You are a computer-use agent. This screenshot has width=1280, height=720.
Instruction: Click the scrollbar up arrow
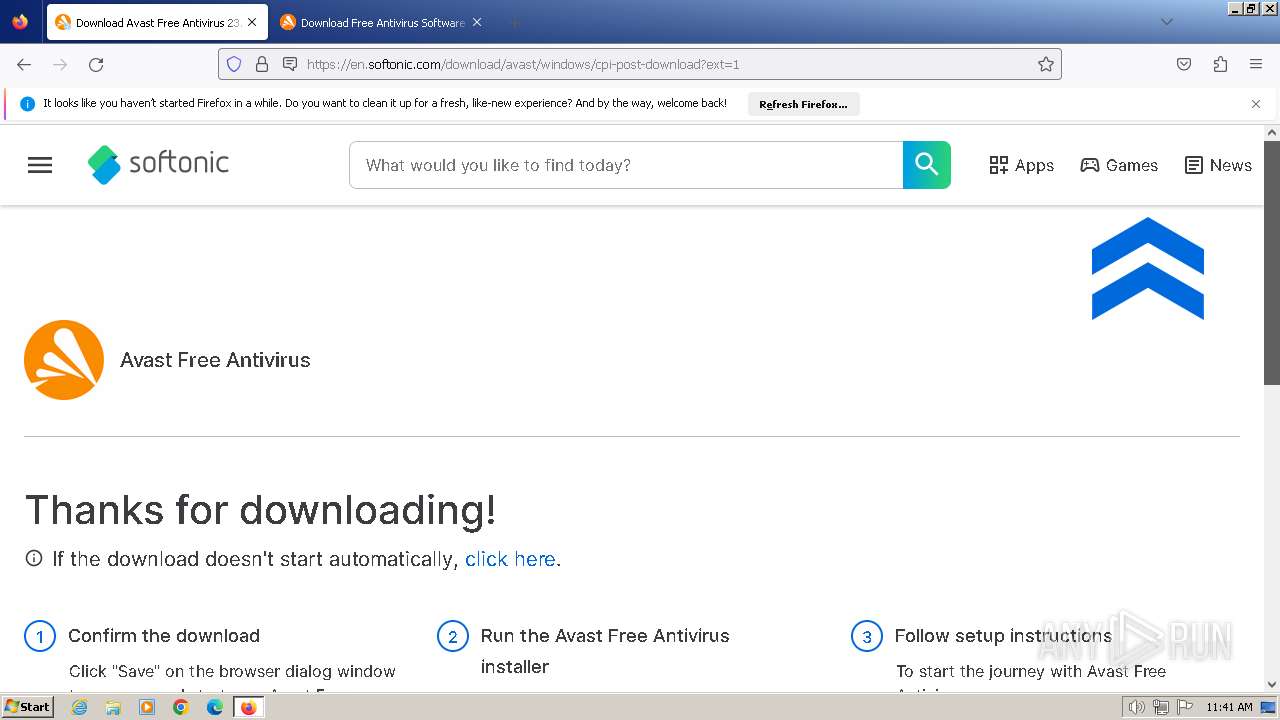pyautogui.click(x=1272, y=132)
